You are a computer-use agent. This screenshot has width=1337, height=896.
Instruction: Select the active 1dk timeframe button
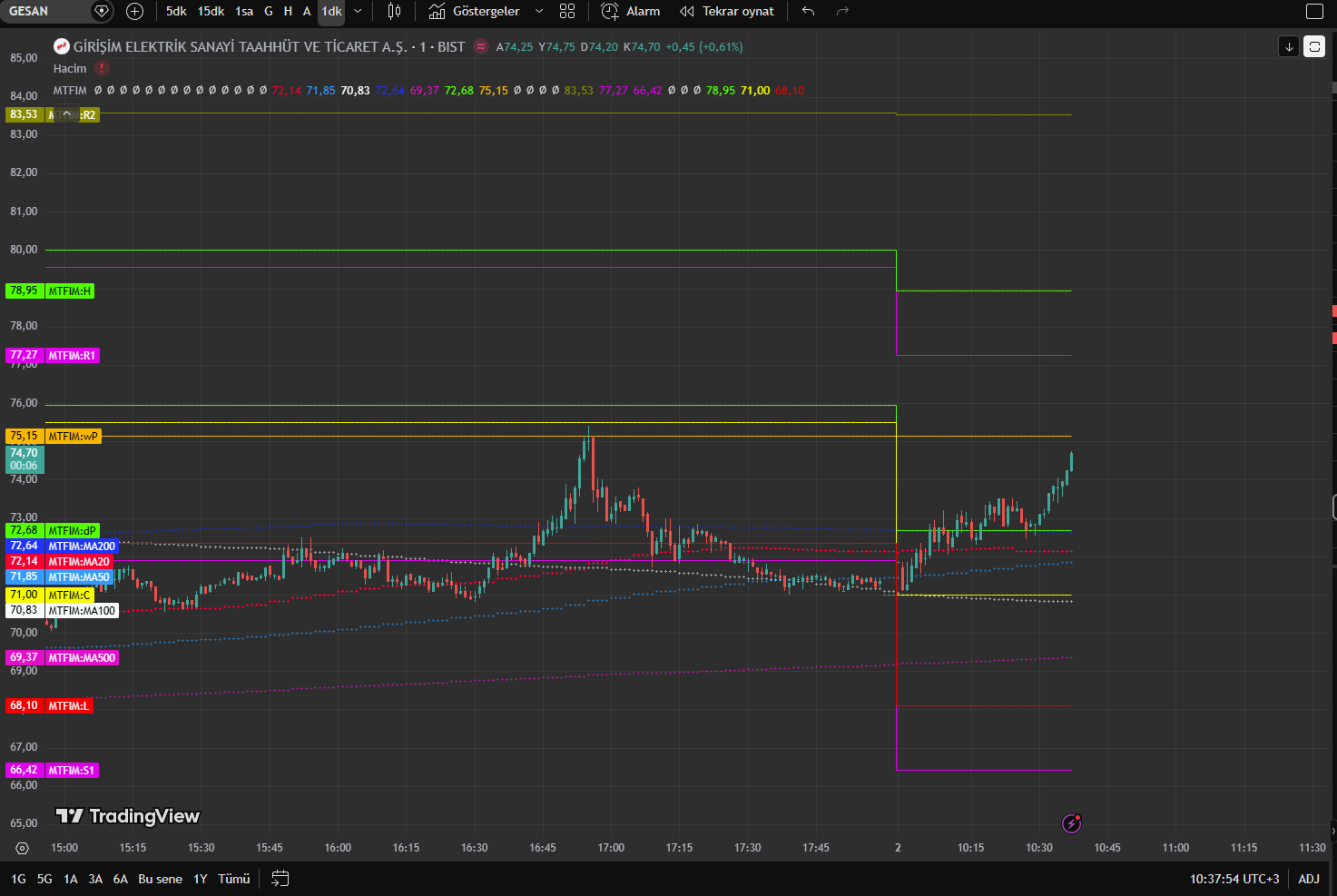point(331,11)
